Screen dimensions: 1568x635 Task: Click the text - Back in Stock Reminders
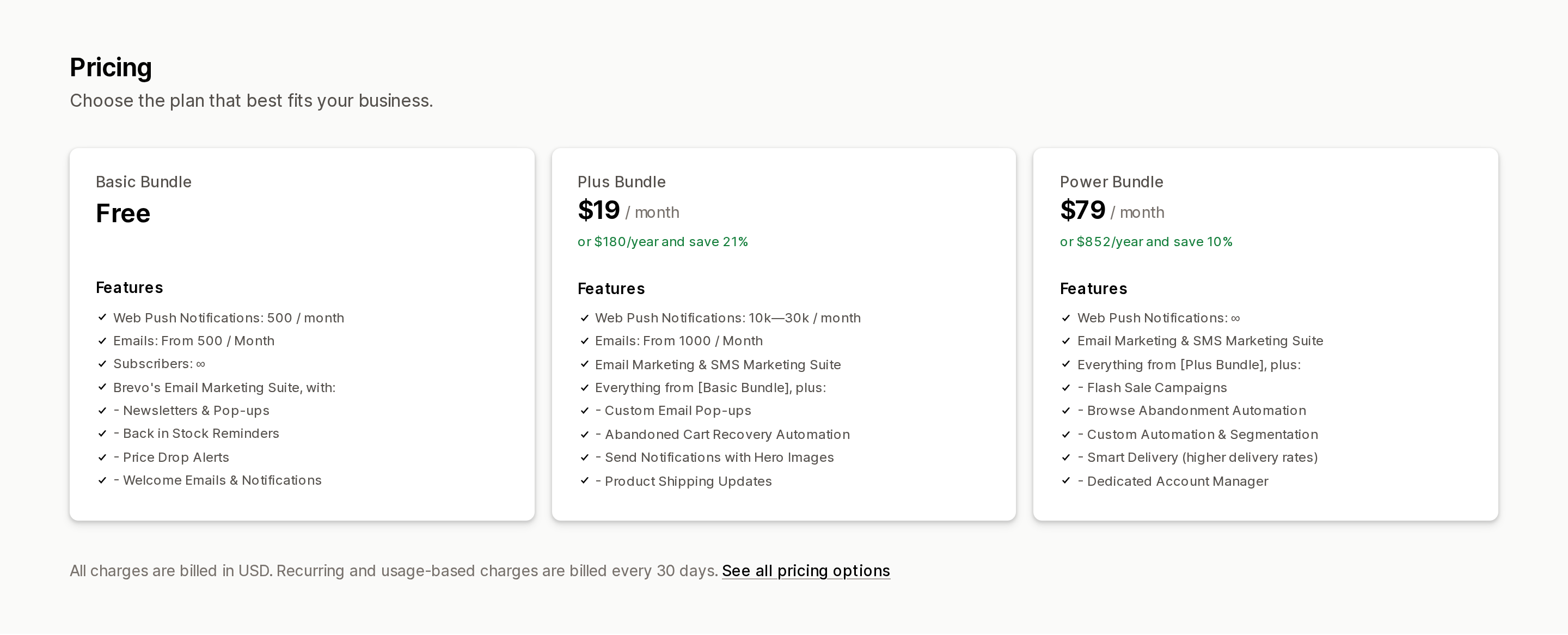(196, 433)
